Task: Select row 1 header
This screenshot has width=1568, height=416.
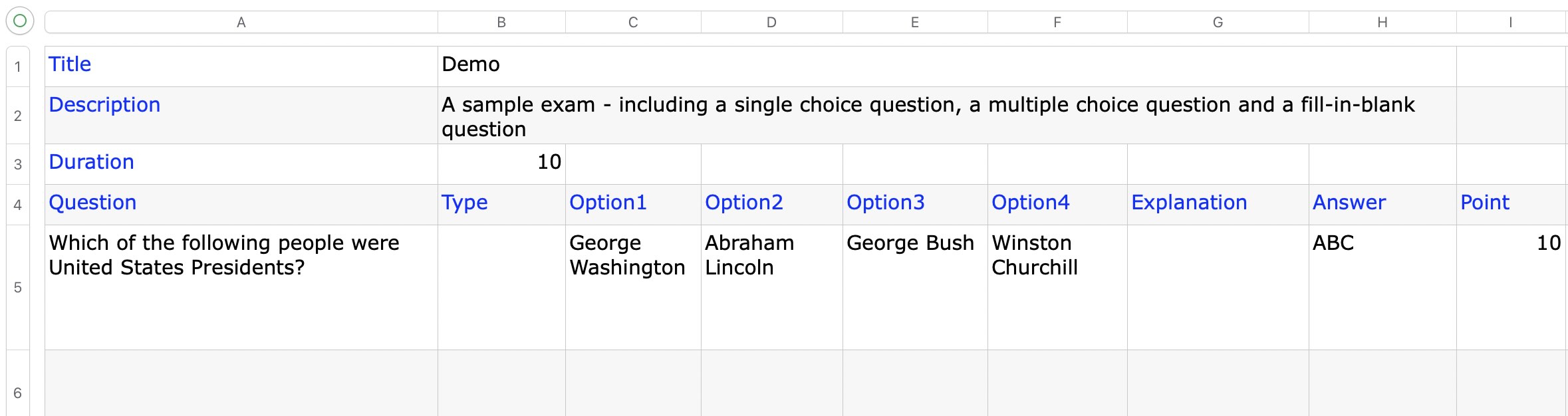Action: point(18,66)
